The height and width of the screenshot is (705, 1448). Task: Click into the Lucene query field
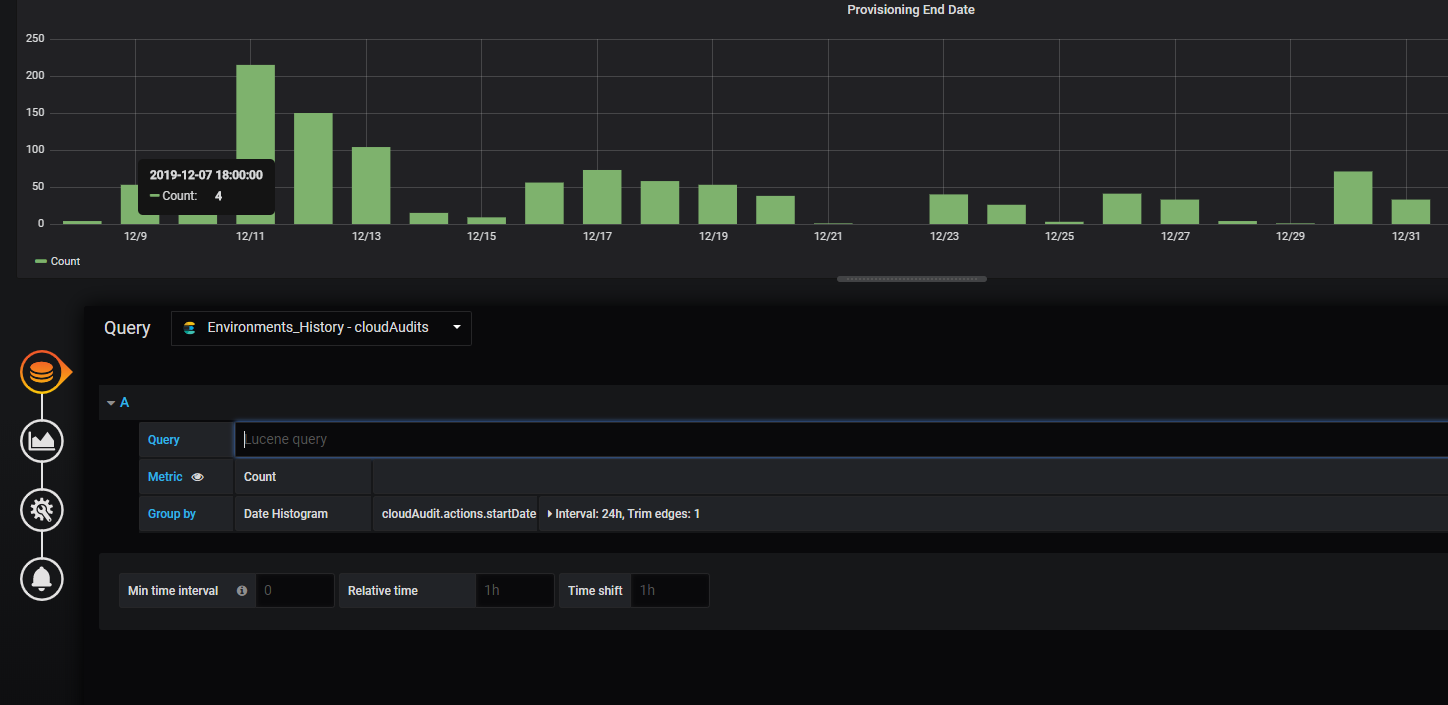coord(841,439)
